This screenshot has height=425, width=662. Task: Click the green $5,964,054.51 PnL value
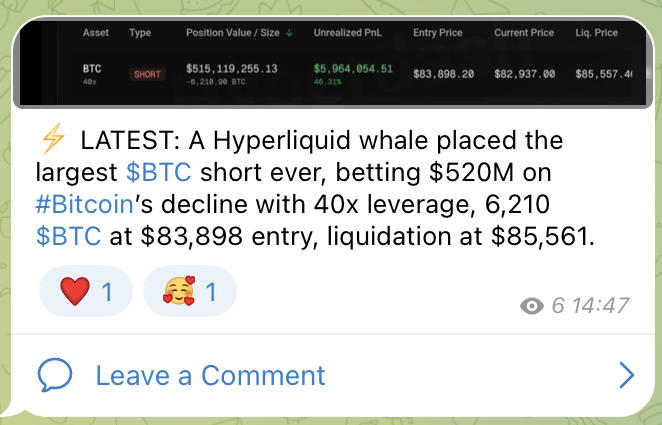(352, 69)
